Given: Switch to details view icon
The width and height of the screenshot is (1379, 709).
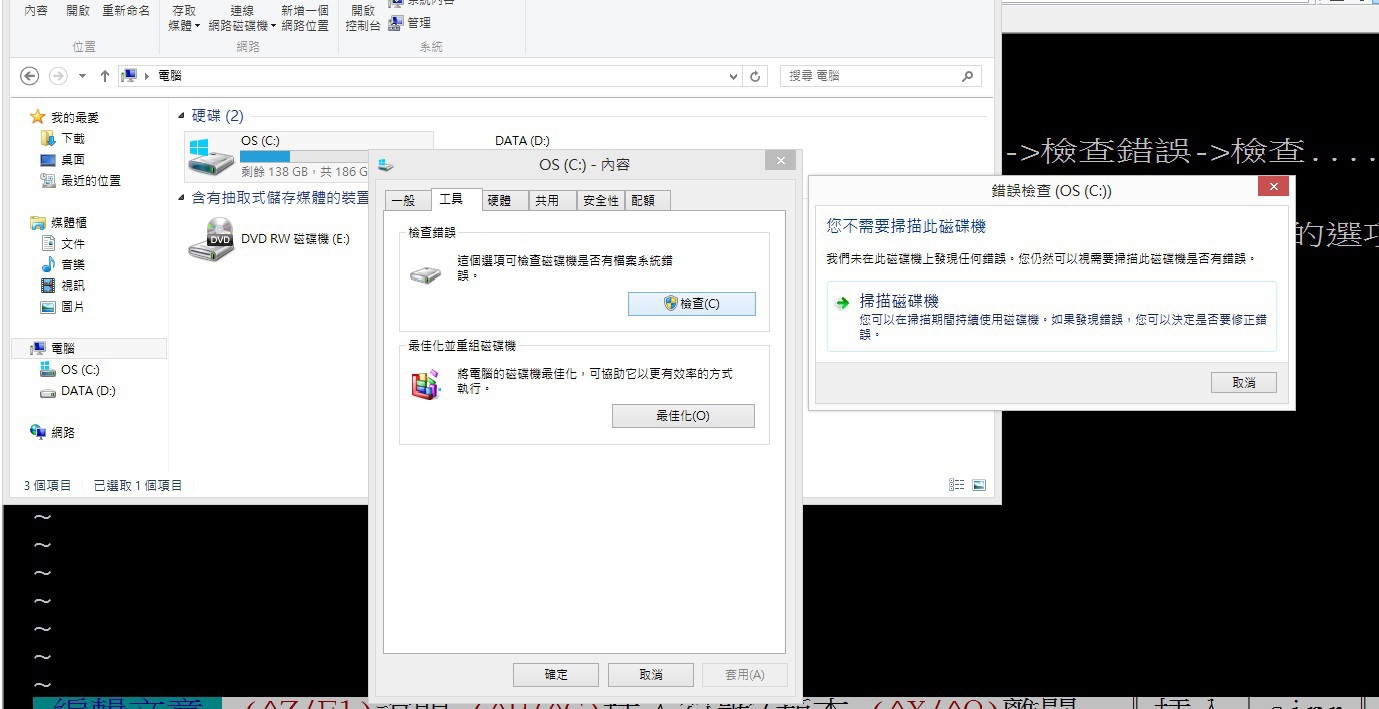Looking at the screenshot, I should 957,485.
